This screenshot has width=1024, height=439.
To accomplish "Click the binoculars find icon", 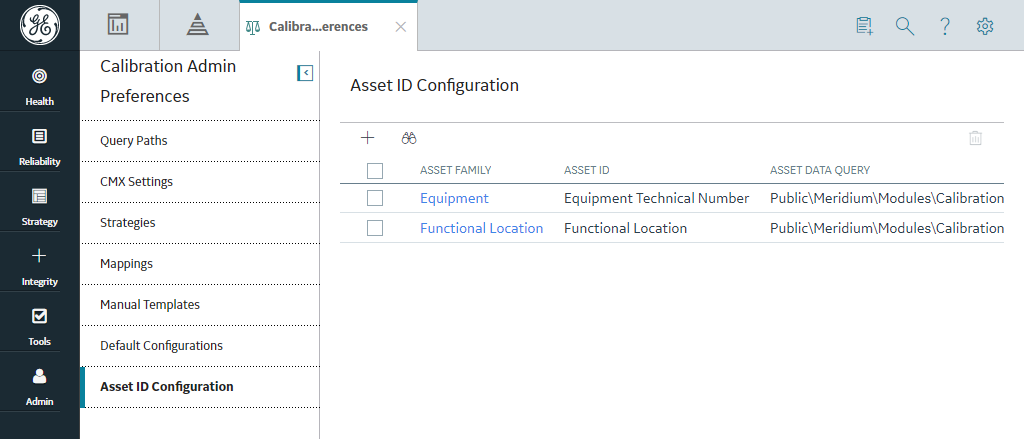I will [x=409, y=138].
